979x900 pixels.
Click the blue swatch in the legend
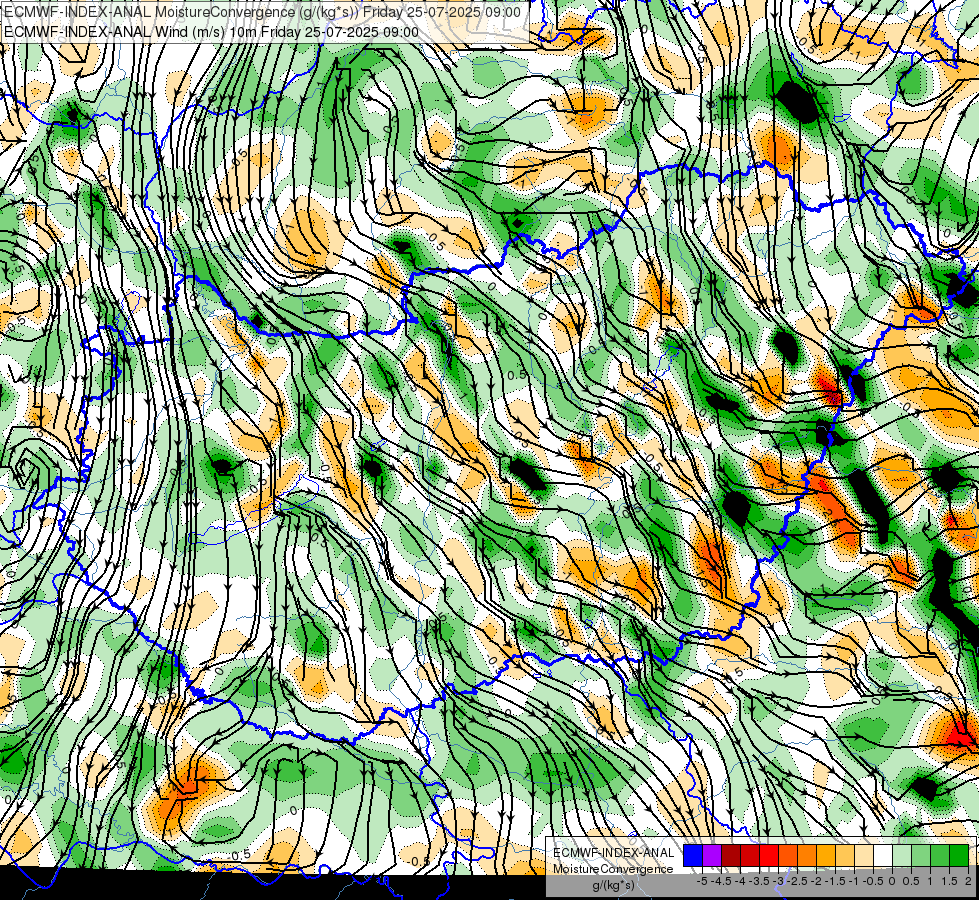pos(693,856)
